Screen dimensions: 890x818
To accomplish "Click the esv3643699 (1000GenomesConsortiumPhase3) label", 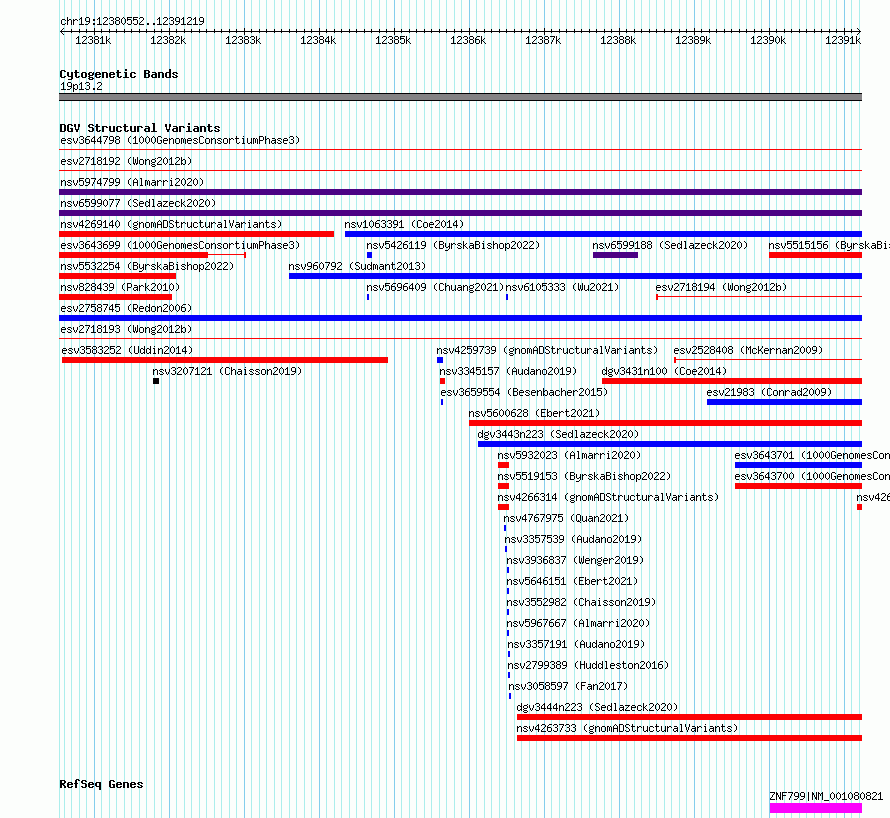I will (x=180, y=245).
